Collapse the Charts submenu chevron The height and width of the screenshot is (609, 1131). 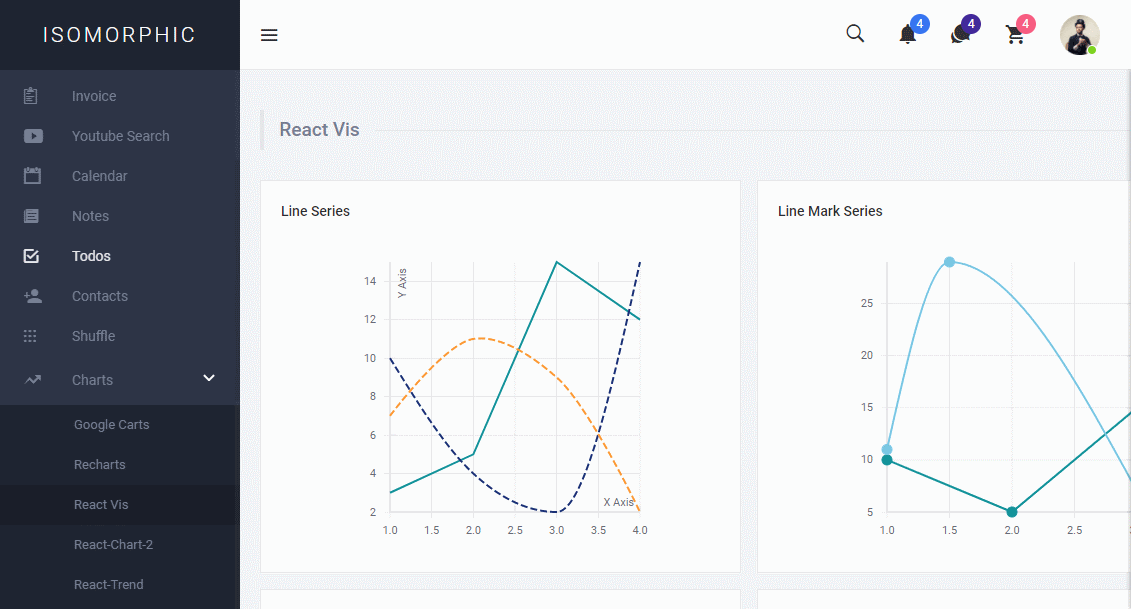click(208, 378)
